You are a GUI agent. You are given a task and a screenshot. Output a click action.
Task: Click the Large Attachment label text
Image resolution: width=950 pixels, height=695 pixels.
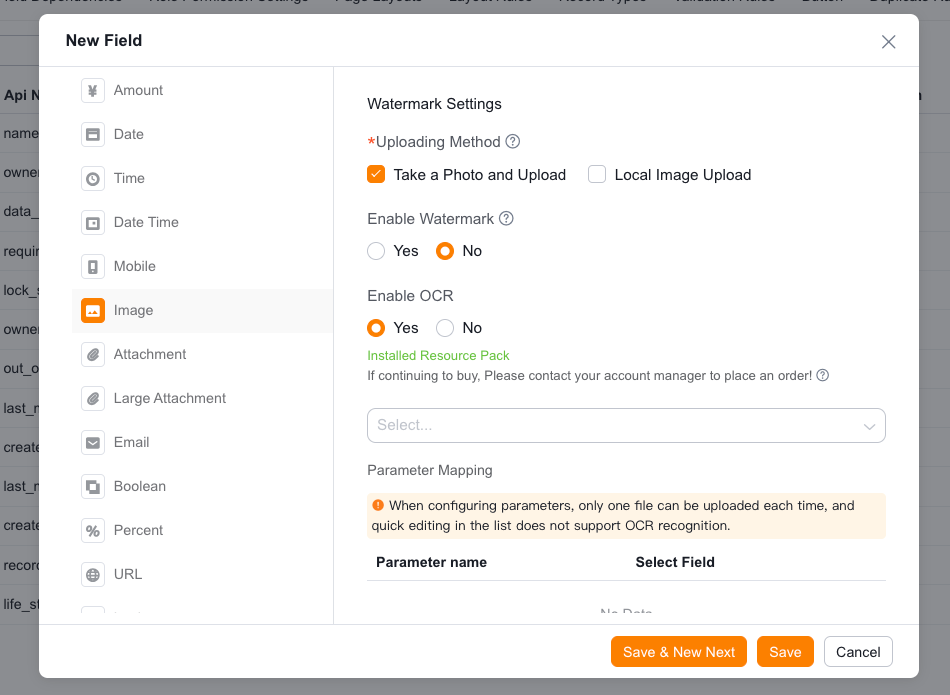(x=170, y=398)
